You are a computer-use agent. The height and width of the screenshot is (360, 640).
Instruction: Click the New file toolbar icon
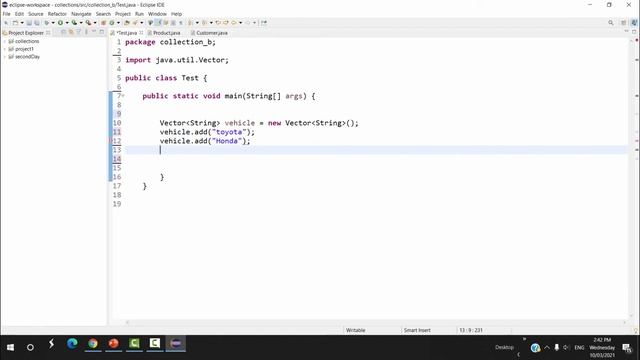coord(15,23)
